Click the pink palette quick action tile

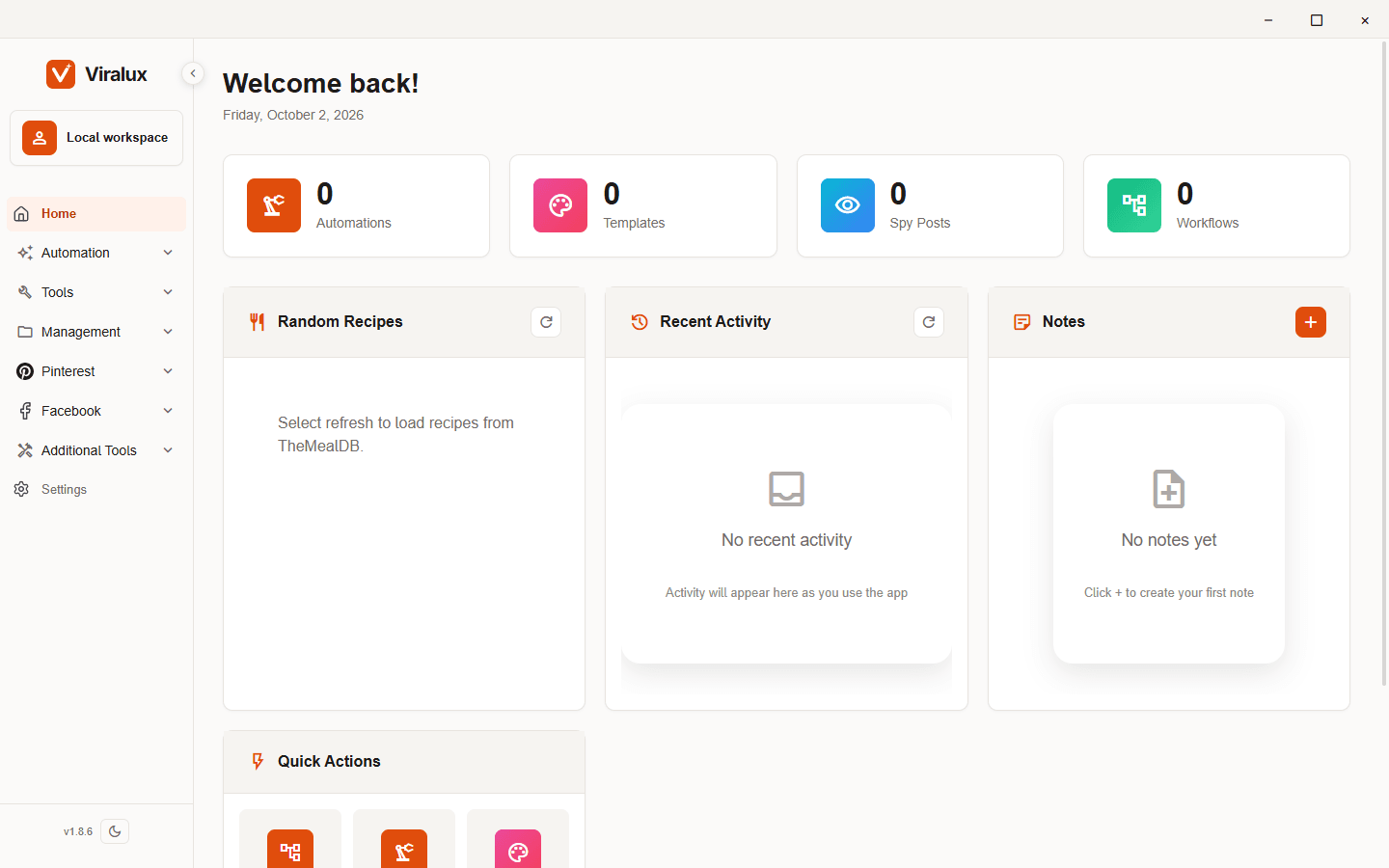(x=518, y=839)
